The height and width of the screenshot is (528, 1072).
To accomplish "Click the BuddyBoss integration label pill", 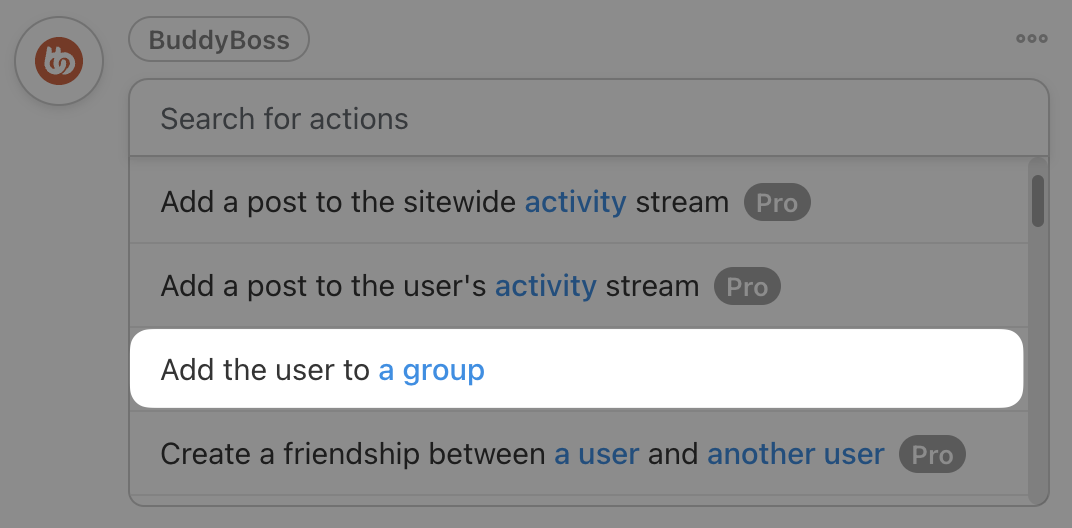I will pos(219,40).
